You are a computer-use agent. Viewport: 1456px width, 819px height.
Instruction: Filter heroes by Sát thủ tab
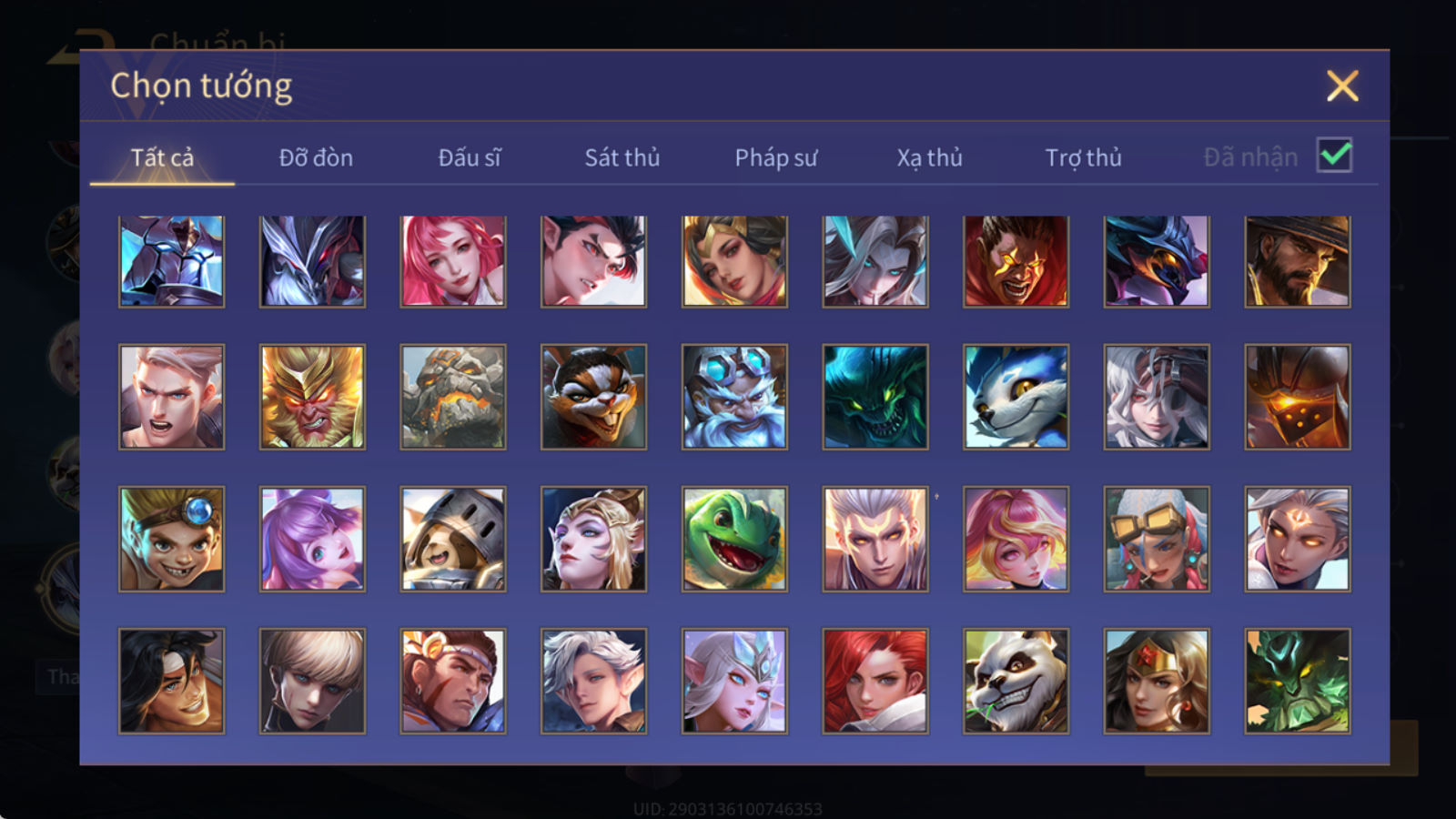point(622,157)
